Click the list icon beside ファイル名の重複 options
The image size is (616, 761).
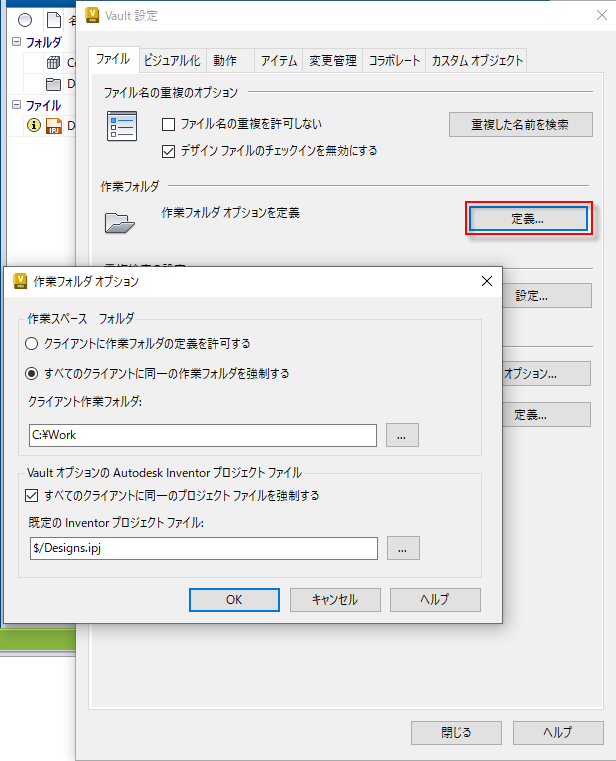[x=122, y=126]
